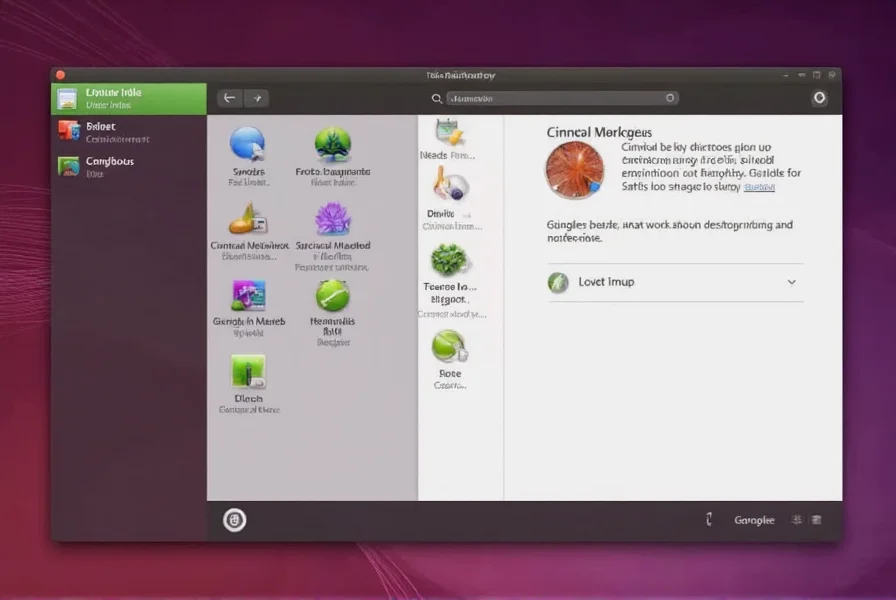Expand the Lovet Imup row chevron
The image size is (896, 600).
[791, 282]
